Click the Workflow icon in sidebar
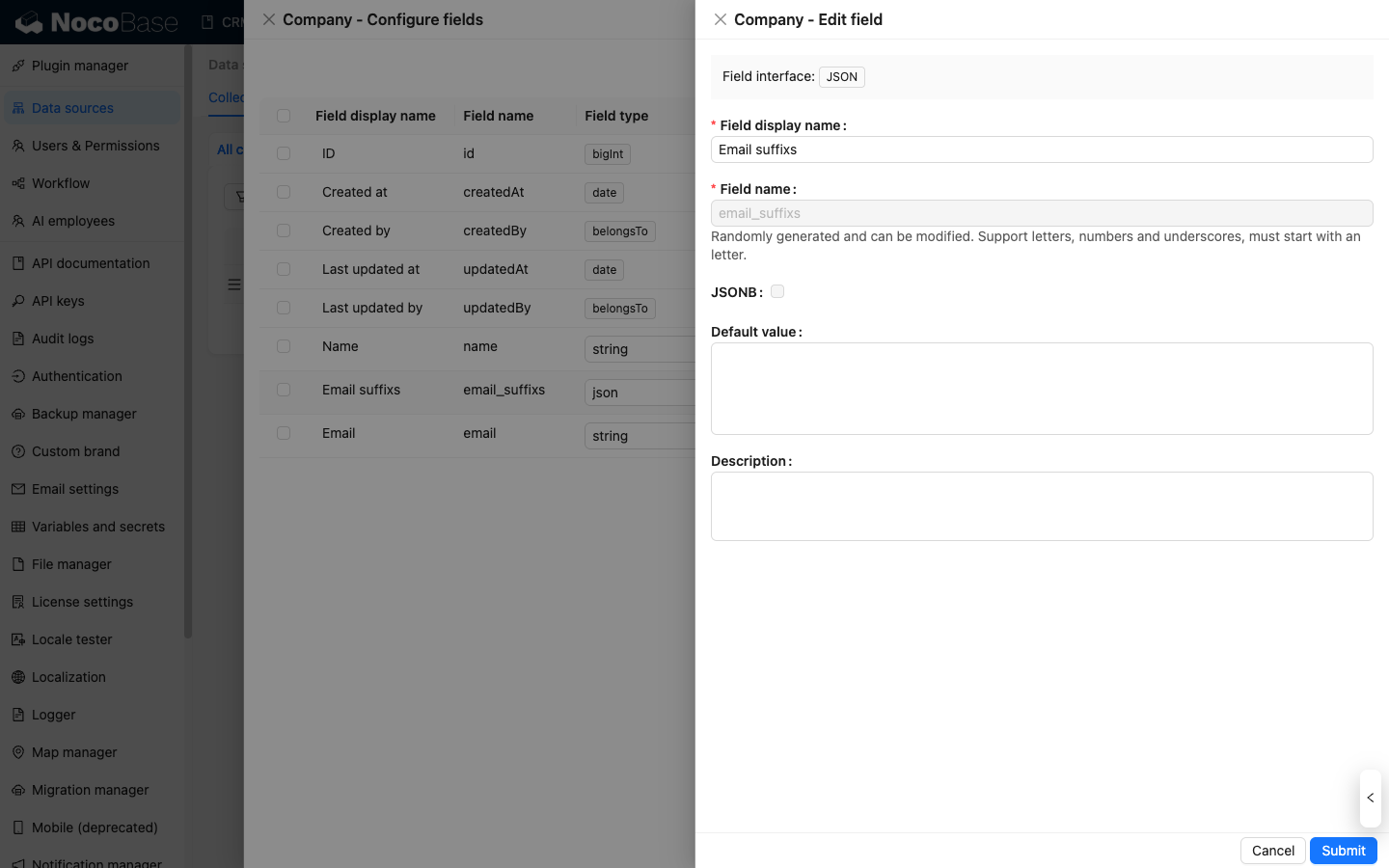Viewport: 1389px width, 868px height. tap(18, 183)
